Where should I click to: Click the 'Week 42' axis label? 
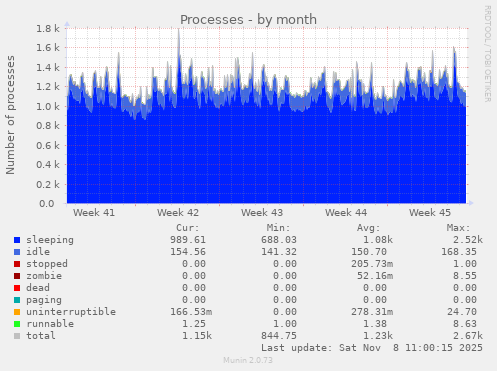(x=178, y=213)
